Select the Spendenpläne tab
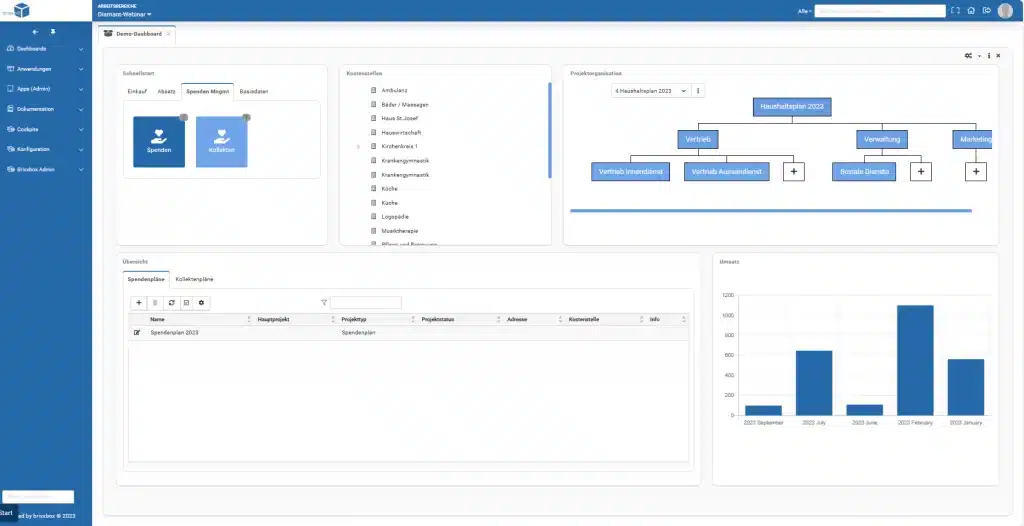Image resolution: width=1024 pixels, height=526 pixels. [x=146, y=279]
